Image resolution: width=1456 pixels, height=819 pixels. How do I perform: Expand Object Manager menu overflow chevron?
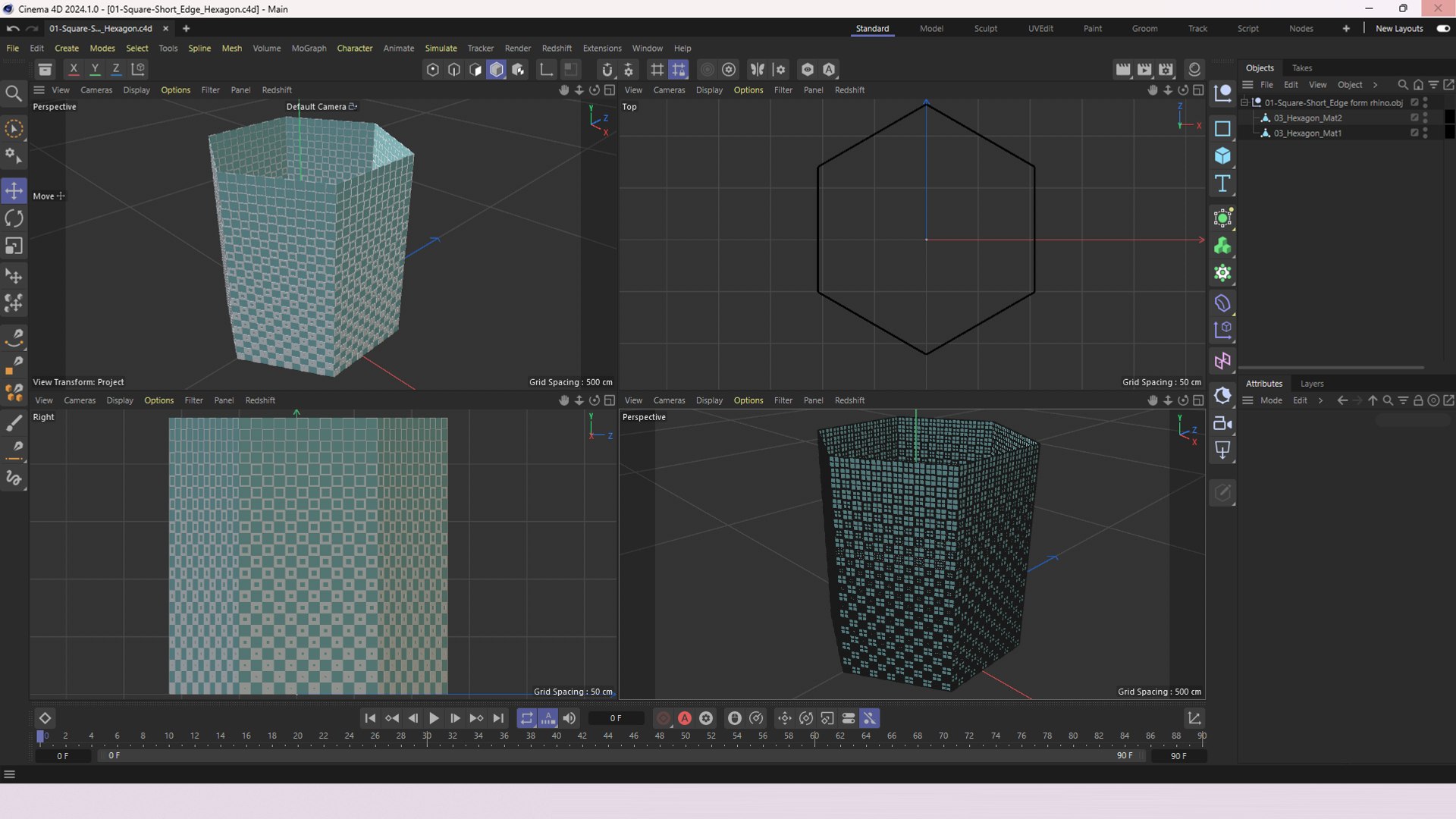click(1375, 85)
